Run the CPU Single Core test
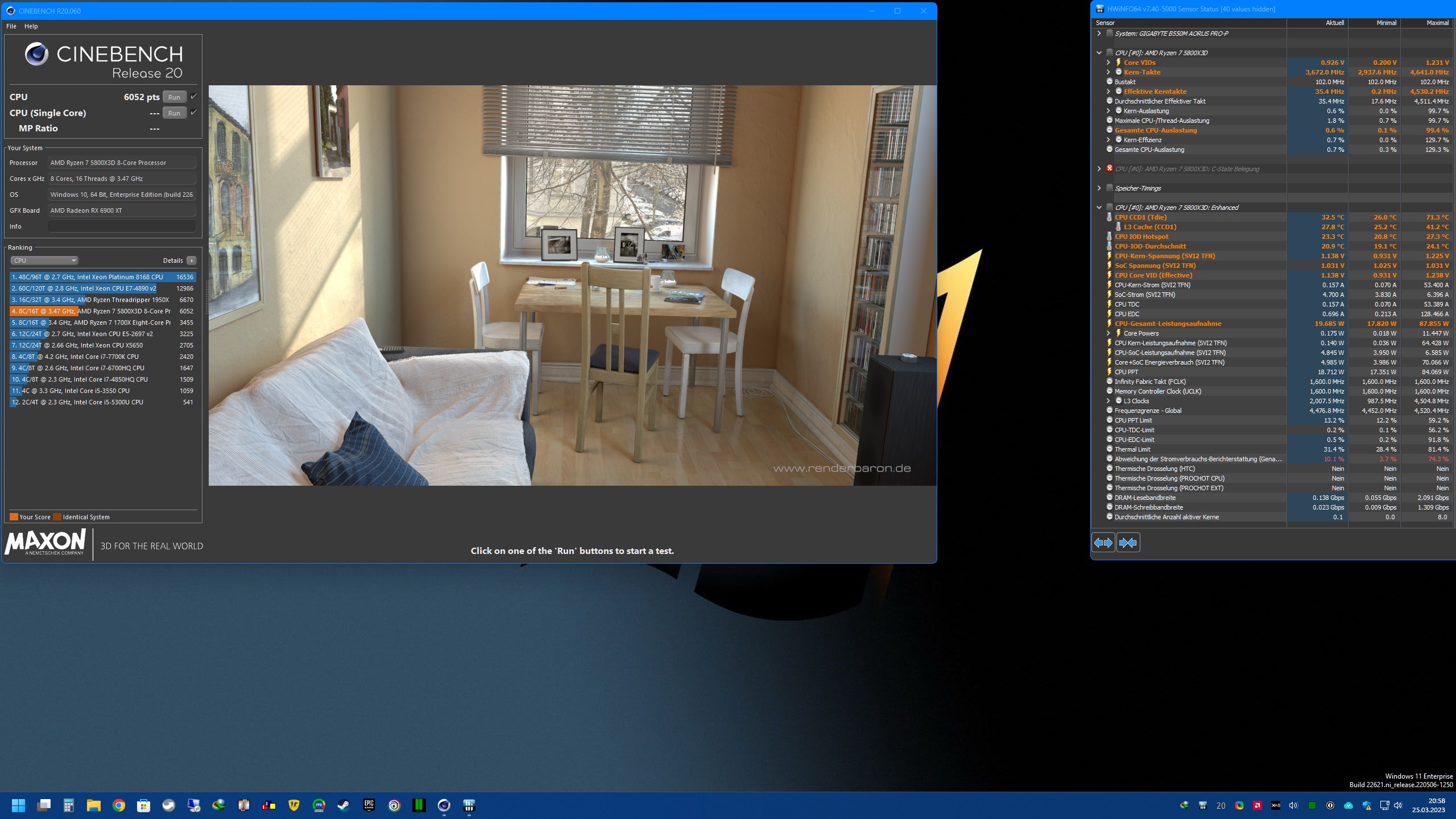Image resolution: width=1456 pixels, height=819 pixels. coord(174,113)
